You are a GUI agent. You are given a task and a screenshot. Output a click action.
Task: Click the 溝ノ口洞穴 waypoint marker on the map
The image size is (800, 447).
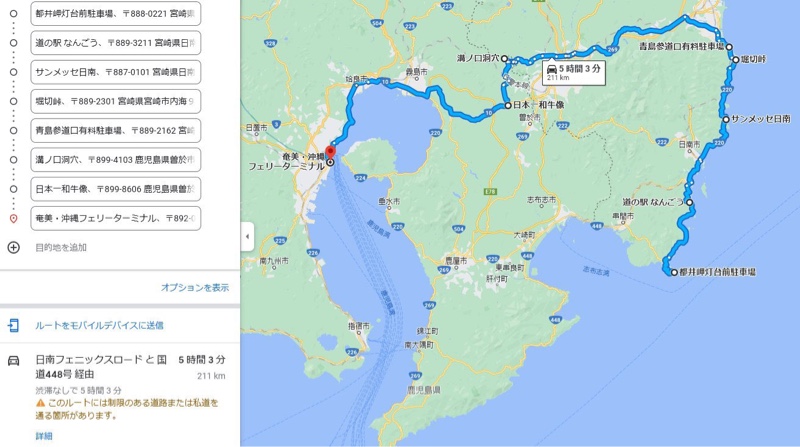click(504, 59)
